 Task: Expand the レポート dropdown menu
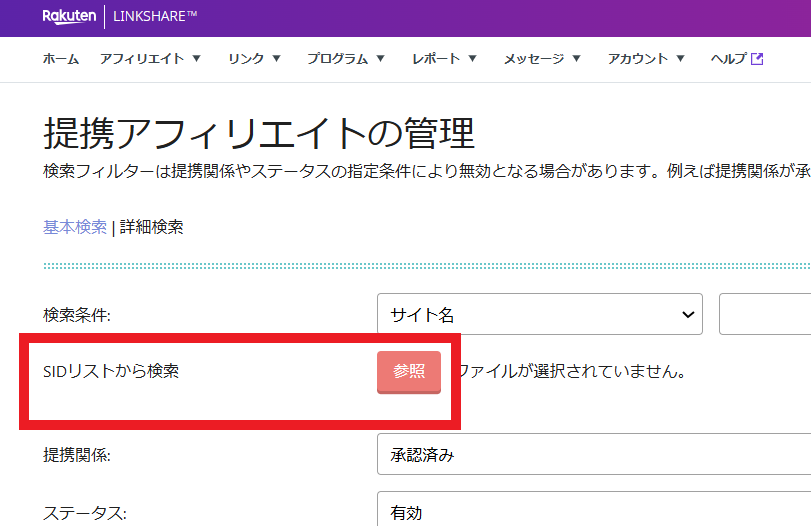pyautogui.click(x=444, y=59)
